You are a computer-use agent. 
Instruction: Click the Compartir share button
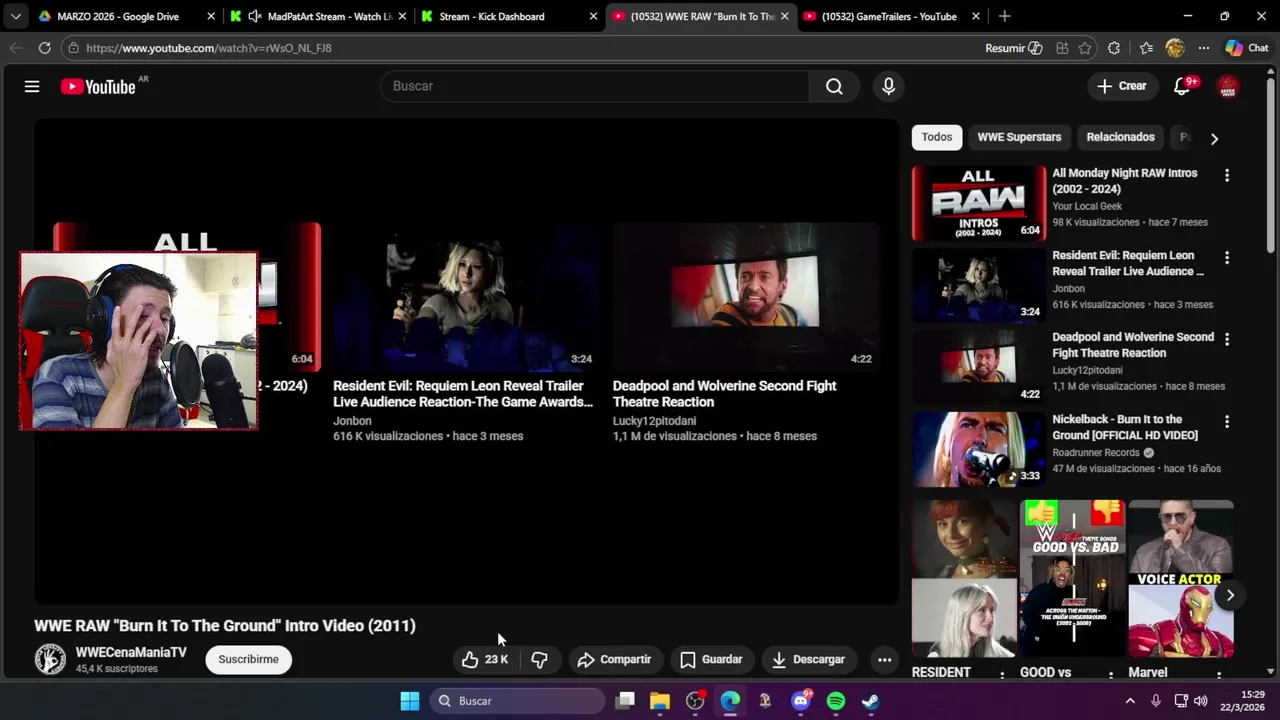tap(614, 659)
